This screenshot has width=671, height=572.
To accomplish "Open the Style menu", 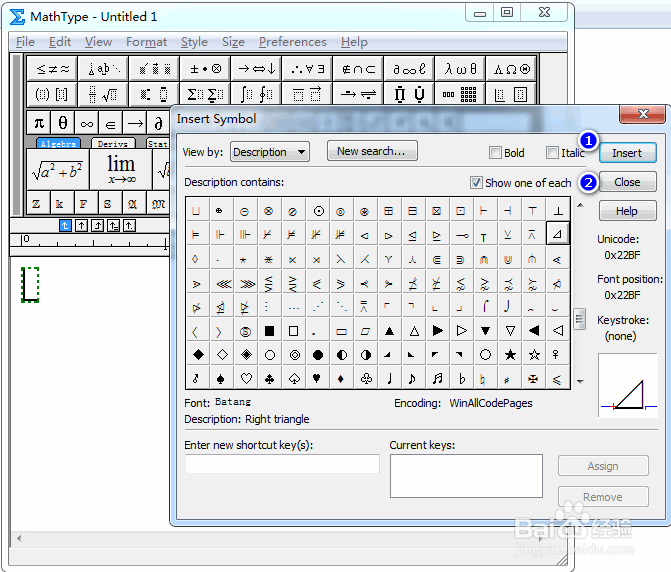I will (194, 42).
